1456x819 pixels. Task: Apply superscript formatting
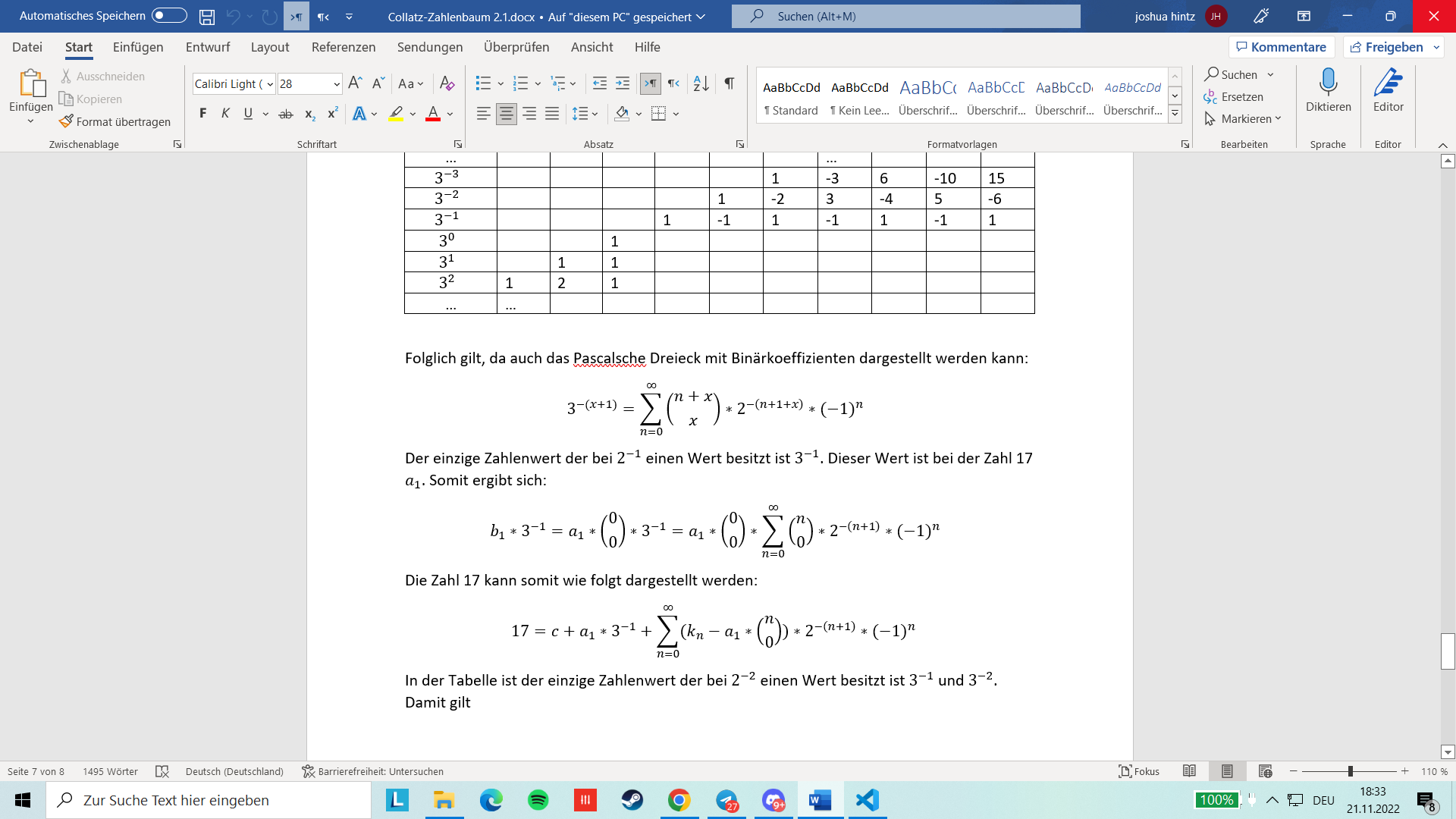332,114
